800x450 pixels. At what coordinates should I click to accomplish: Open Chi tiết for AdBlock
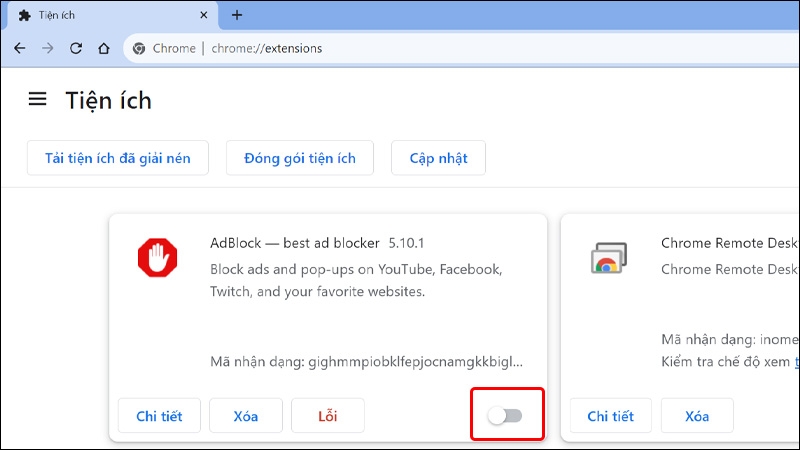(159, 416)
